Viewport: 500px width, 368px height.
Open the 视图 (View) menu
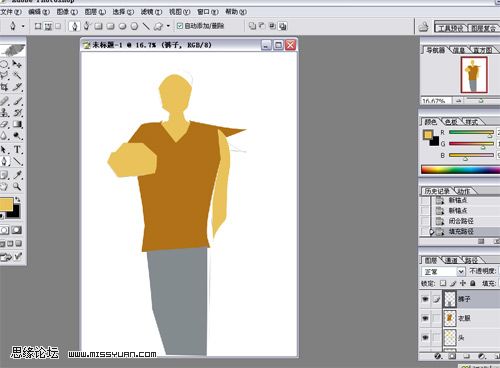pyautogui.click(x=179, y=12)
